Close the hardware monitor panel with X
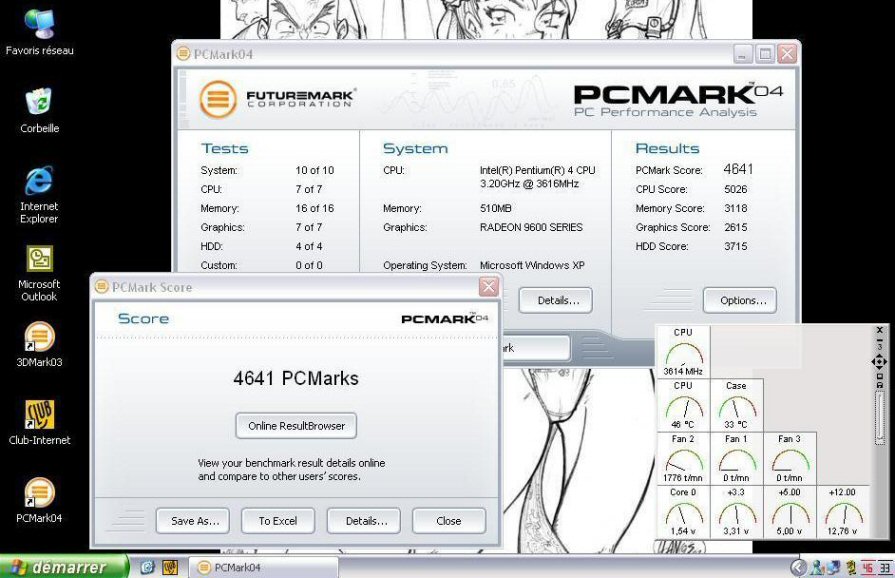 pos(880,330)
